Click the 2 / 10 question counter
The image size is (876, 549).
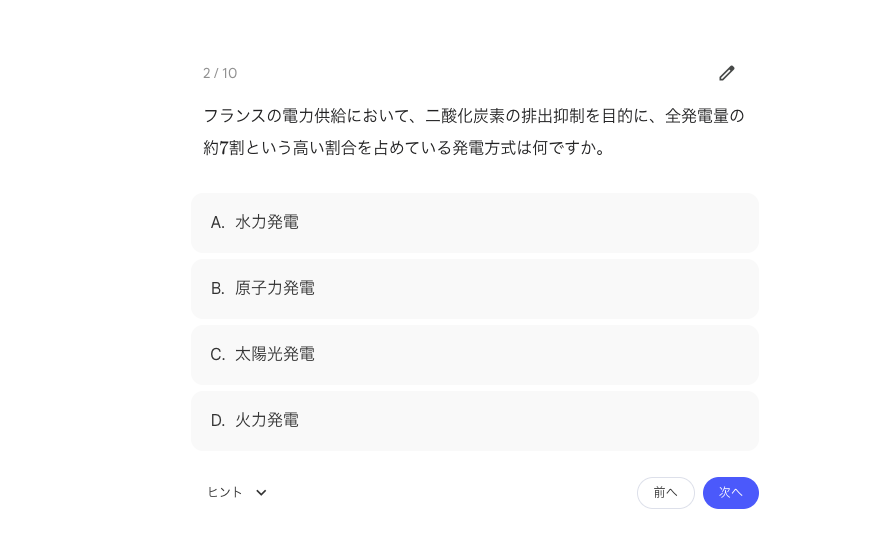(220, 73)
